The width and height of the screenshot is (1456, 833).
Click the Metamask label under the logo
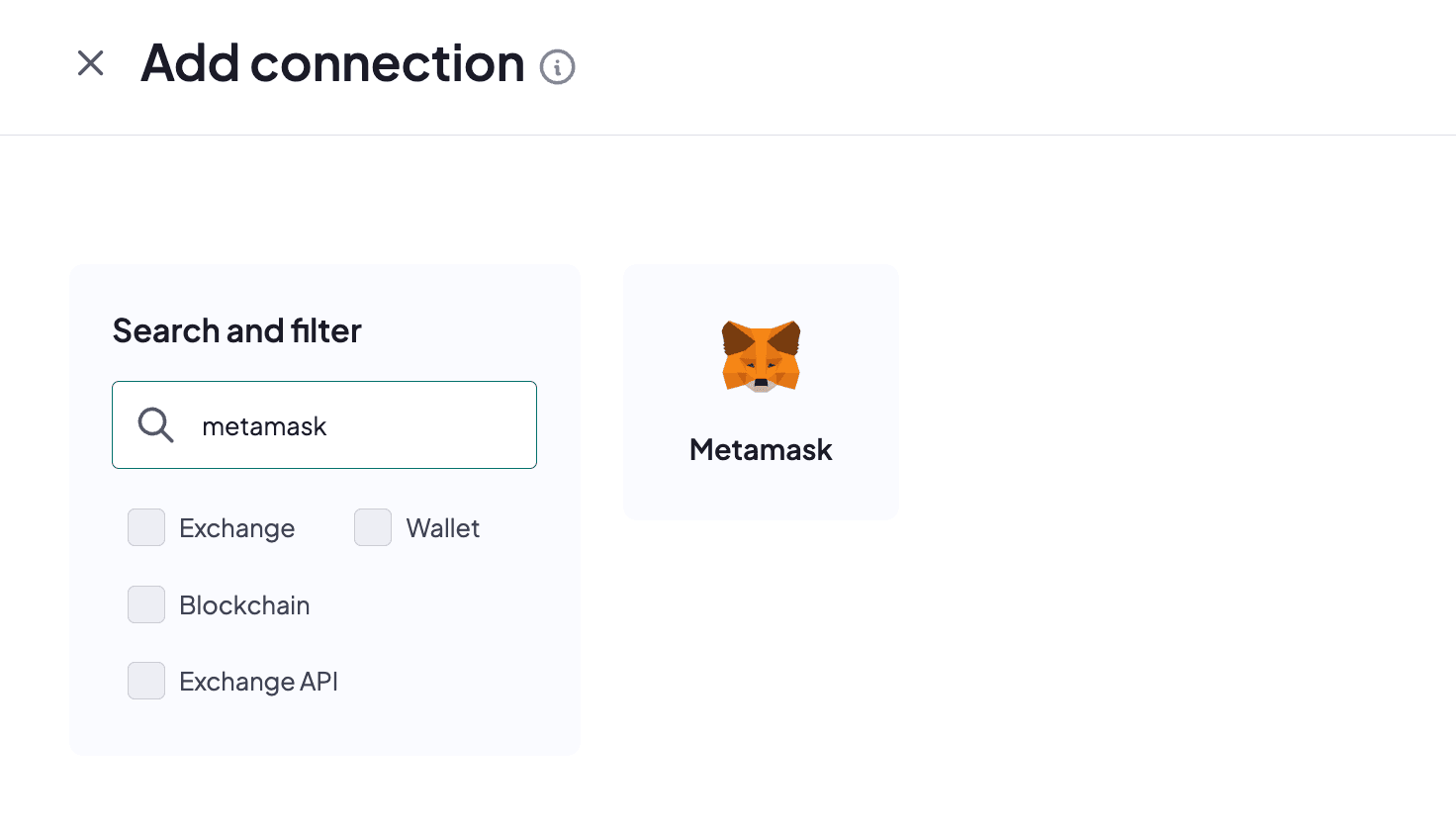760,449
